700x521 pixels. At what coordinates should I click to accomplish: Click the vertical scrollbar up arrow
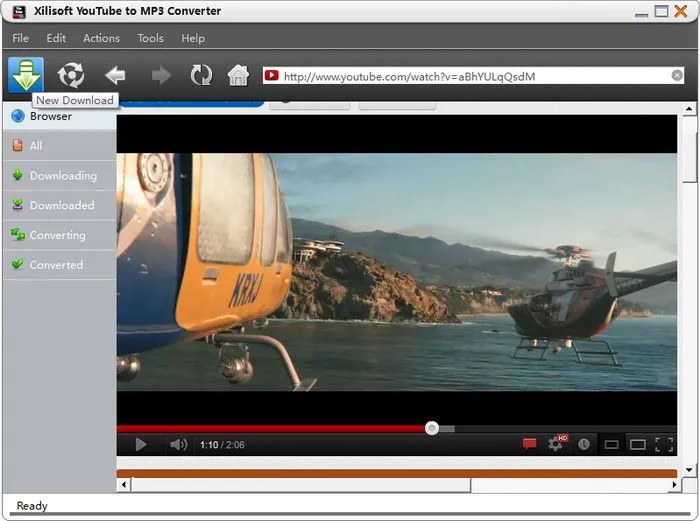(689, 108)
